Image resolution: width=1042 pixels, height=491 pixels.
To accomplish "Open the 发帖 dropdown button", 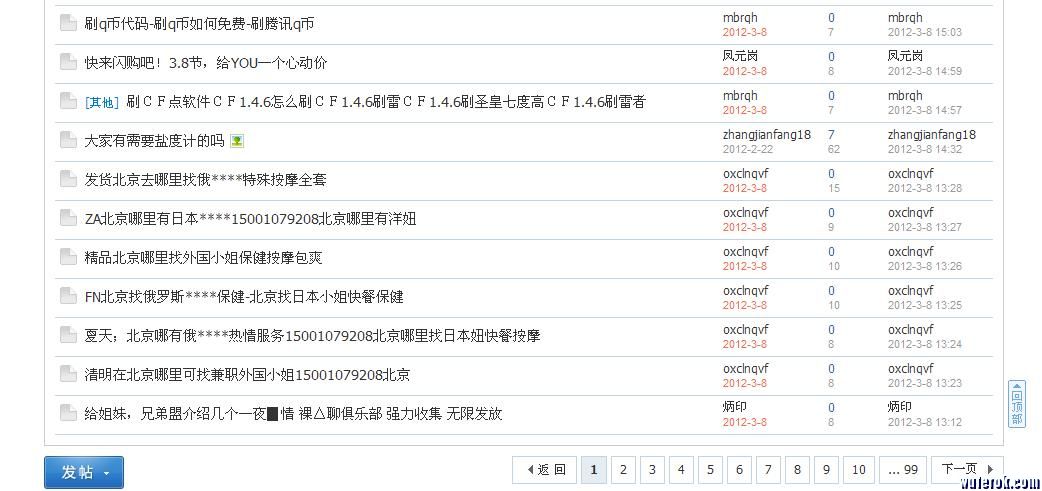I will click(x=84, y=472).
